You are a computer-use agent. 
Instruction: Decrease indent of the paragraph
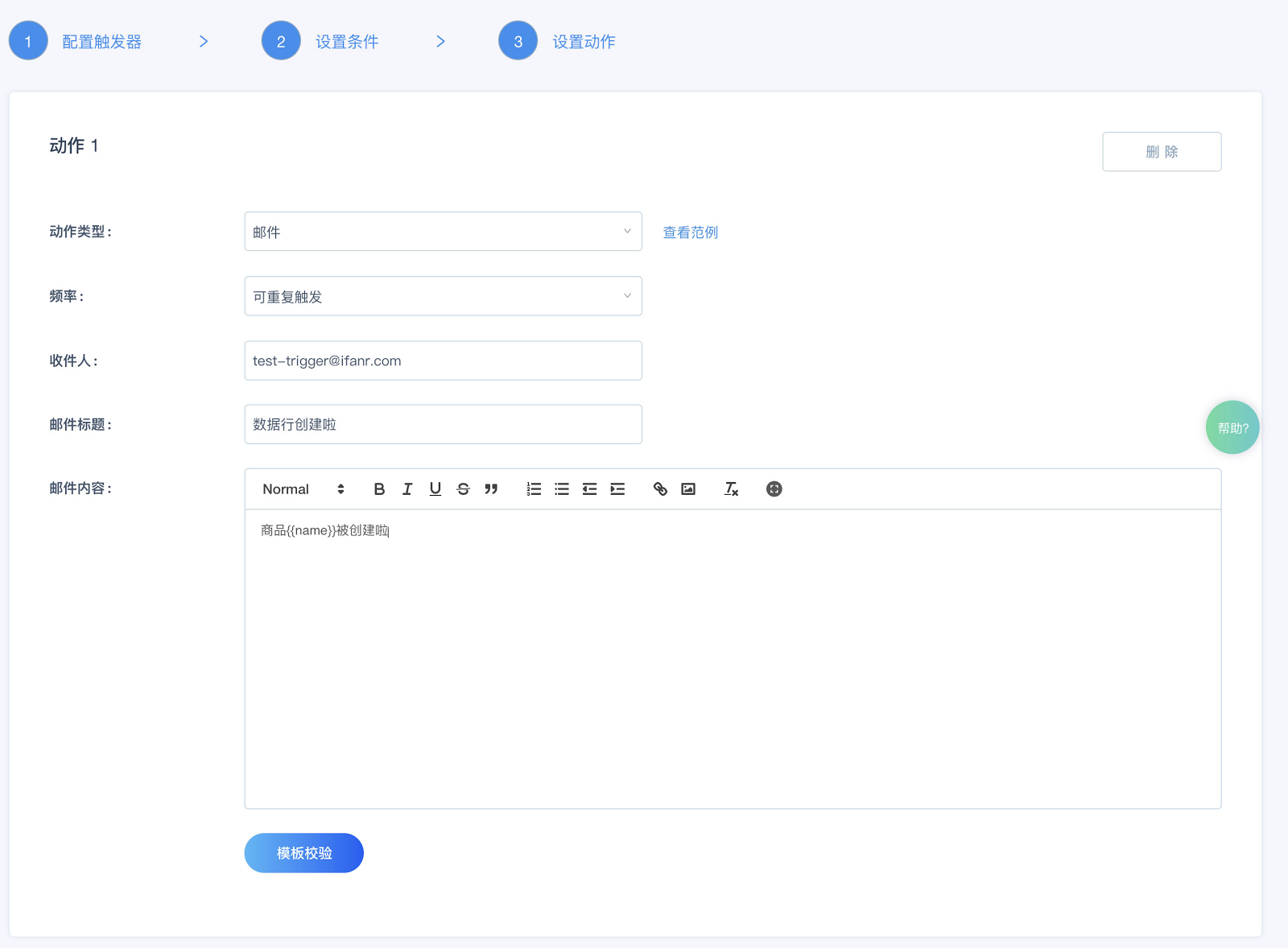point(590,489)
